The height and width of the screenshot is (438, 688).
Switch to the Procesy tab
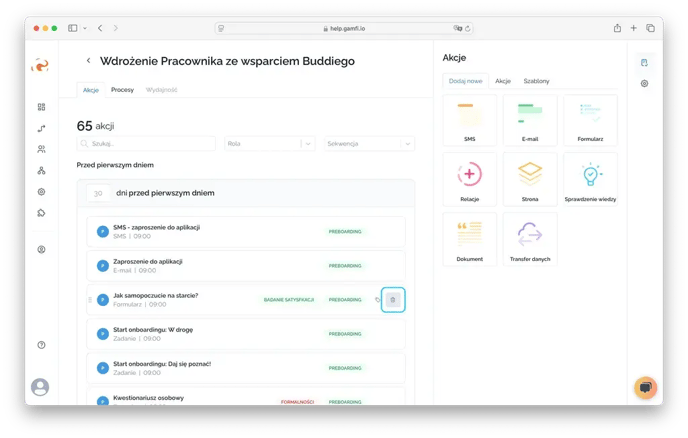[x=122, y=90]
